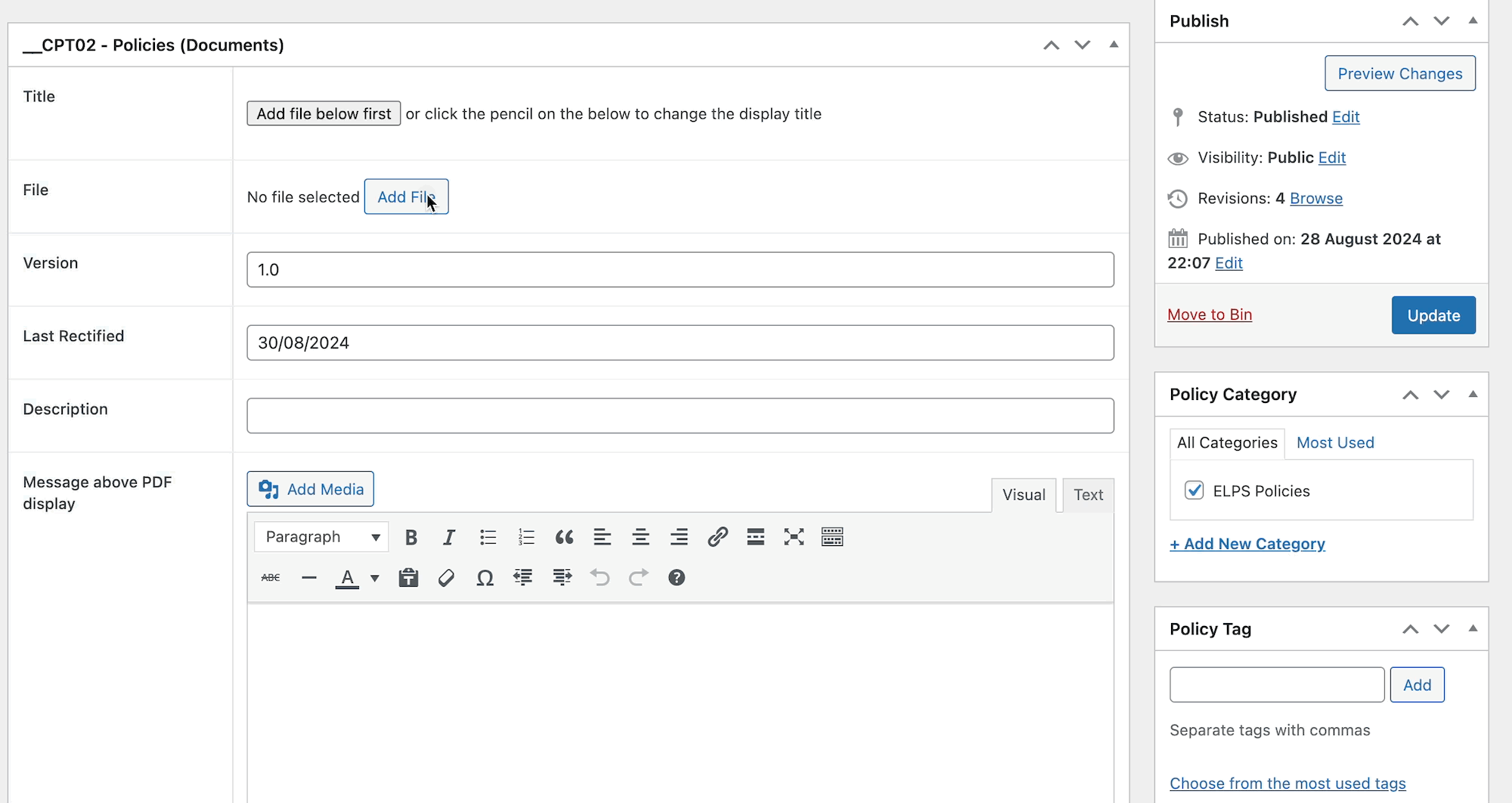Insert a blockquote

pyautogui.click(x=564, y=537)
